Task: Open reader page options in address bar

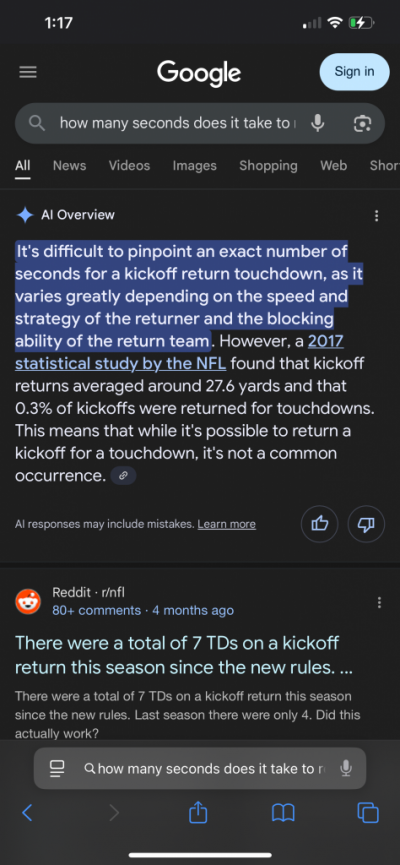Action: tap(57, 768)
